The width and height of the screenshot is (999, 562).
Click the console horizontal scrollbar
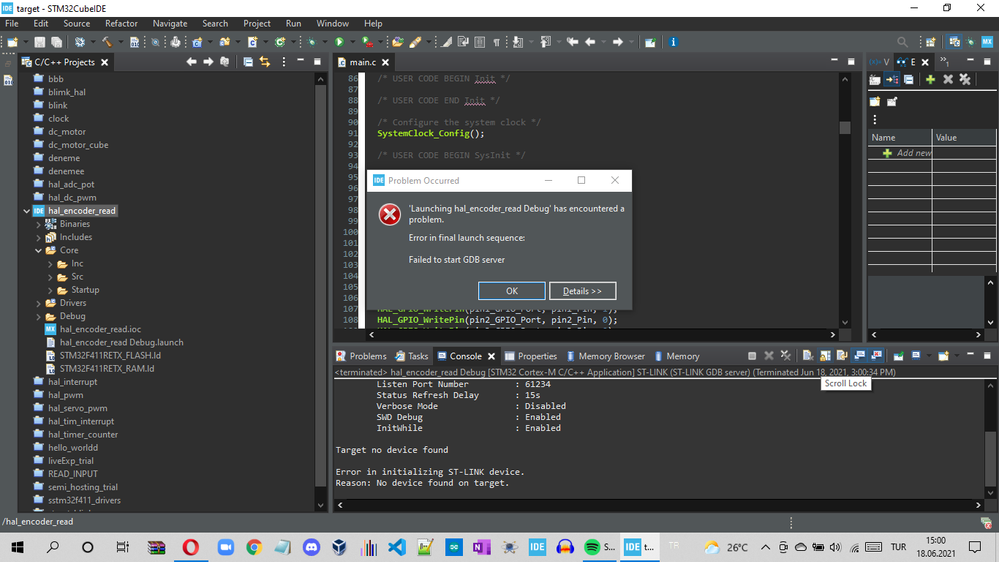click(x=659, y=505)
